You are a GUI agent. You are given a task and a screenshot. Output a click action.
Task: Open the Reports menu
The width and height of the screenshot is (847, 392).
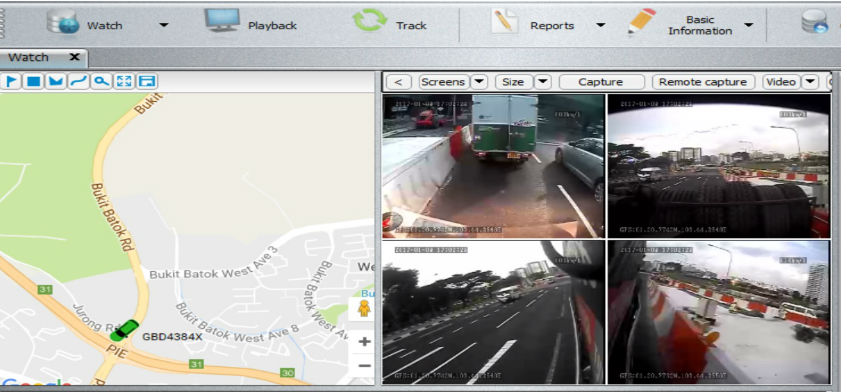pyautogui.click(x=552, y=25)
